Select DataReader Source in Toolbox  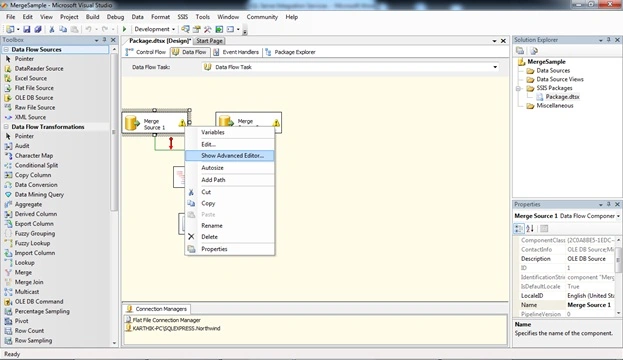click(x=39, y=68)
